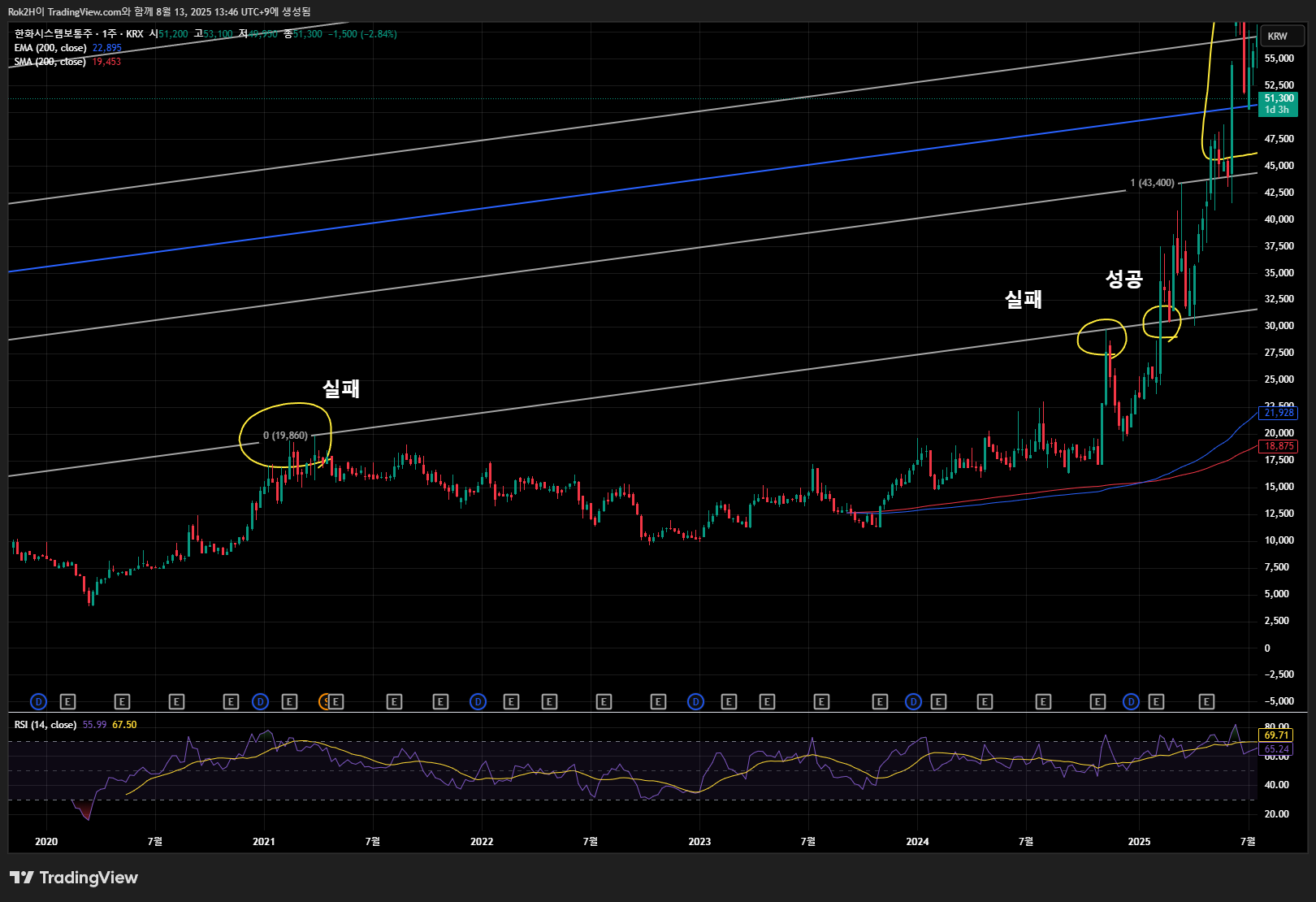Screen dimensions: 1316x902
Task: Open the dividend D marker at start of 2024
Action: (913, 701)
